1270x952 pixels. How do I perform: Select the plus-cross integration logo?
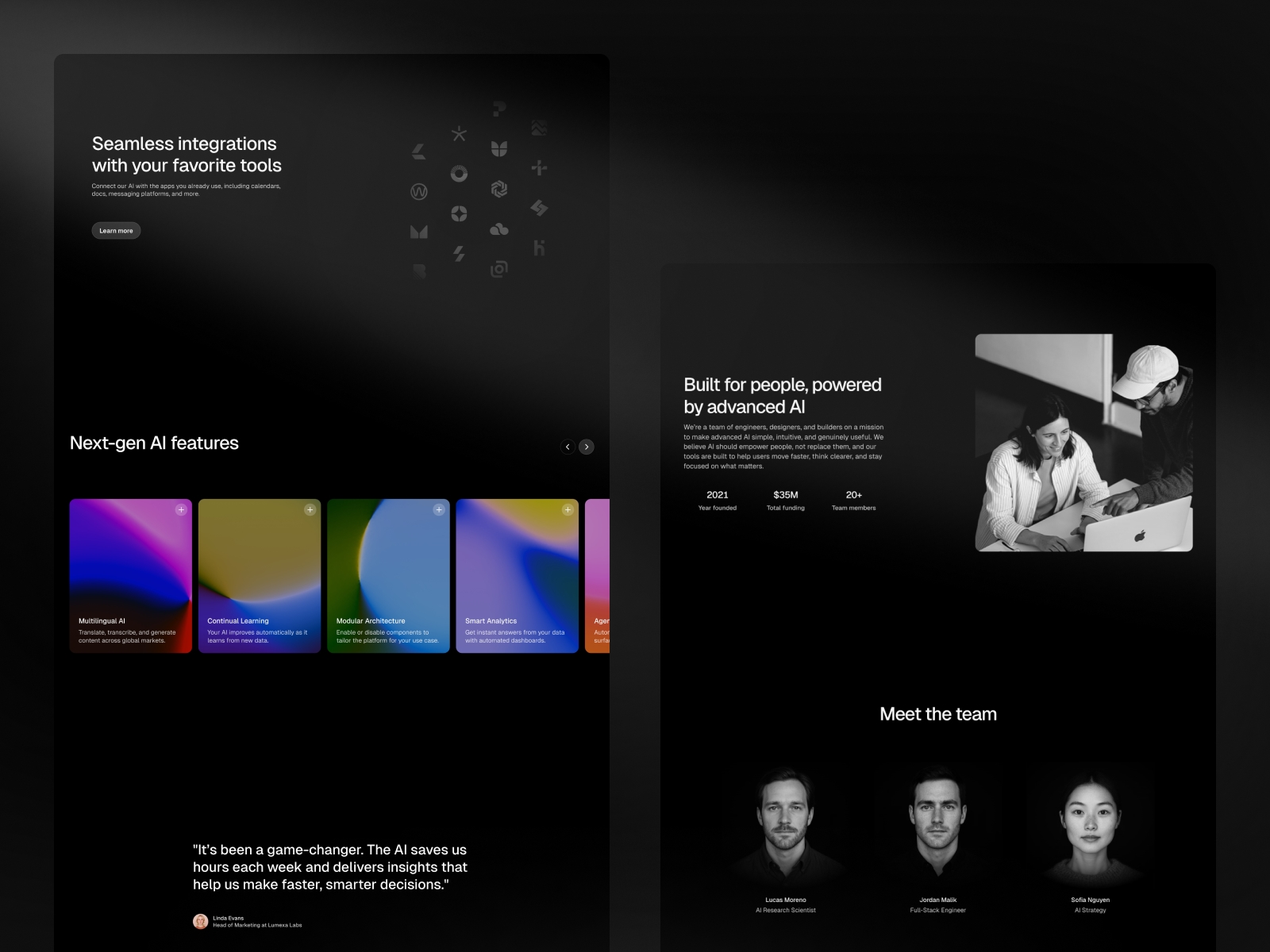pyautogui.click(x=539, y=168)
